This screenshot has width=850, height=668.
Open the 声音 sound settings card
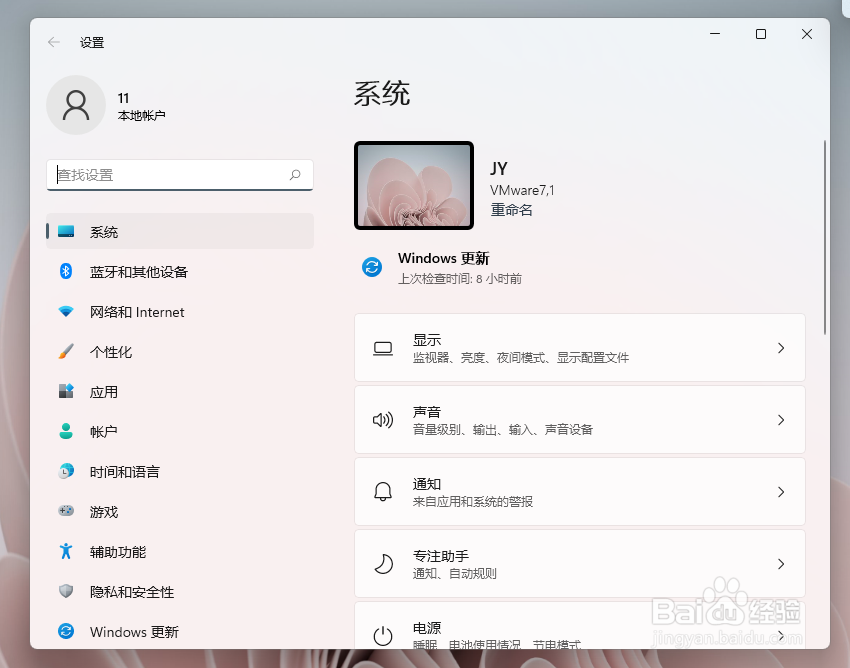coord(579,420)
